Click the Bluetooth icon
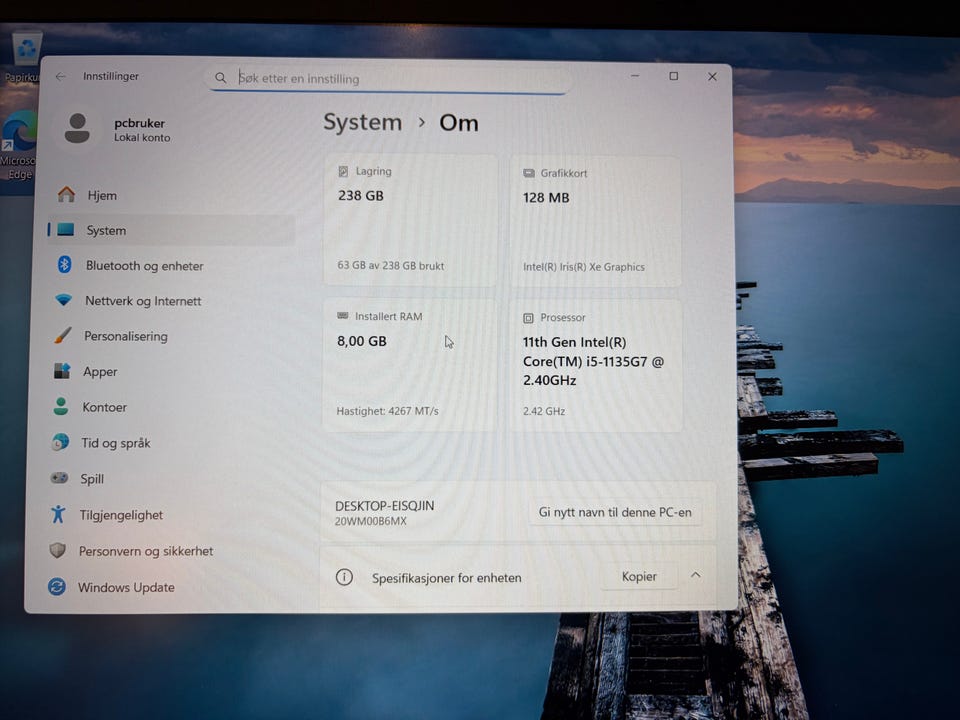960x720 pixels. tap(64, 264)
